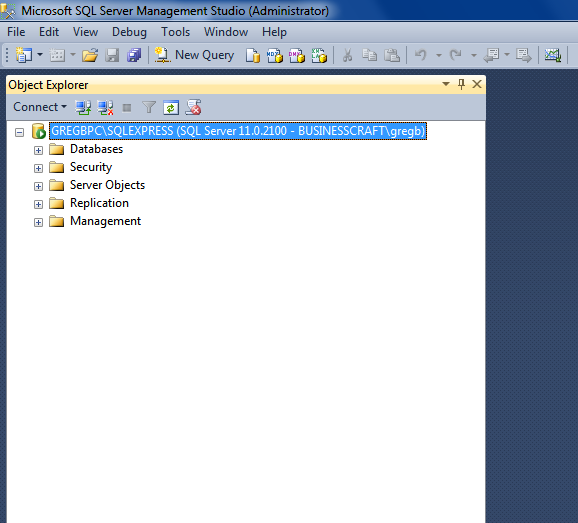
Task: Click Disconnect icon in Object Explorer
Action: pyautogui.click(x=105, y=107)
